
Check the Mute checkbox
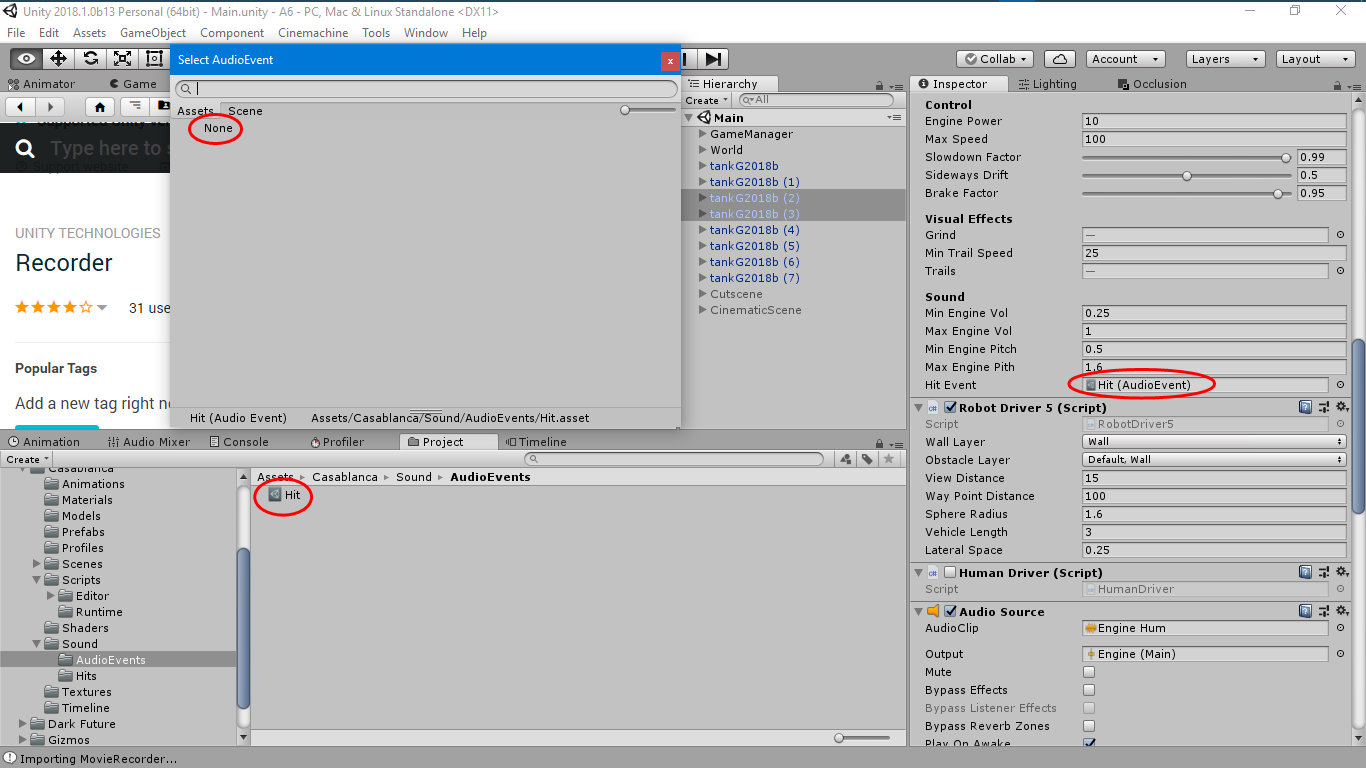coord(1089,672)
